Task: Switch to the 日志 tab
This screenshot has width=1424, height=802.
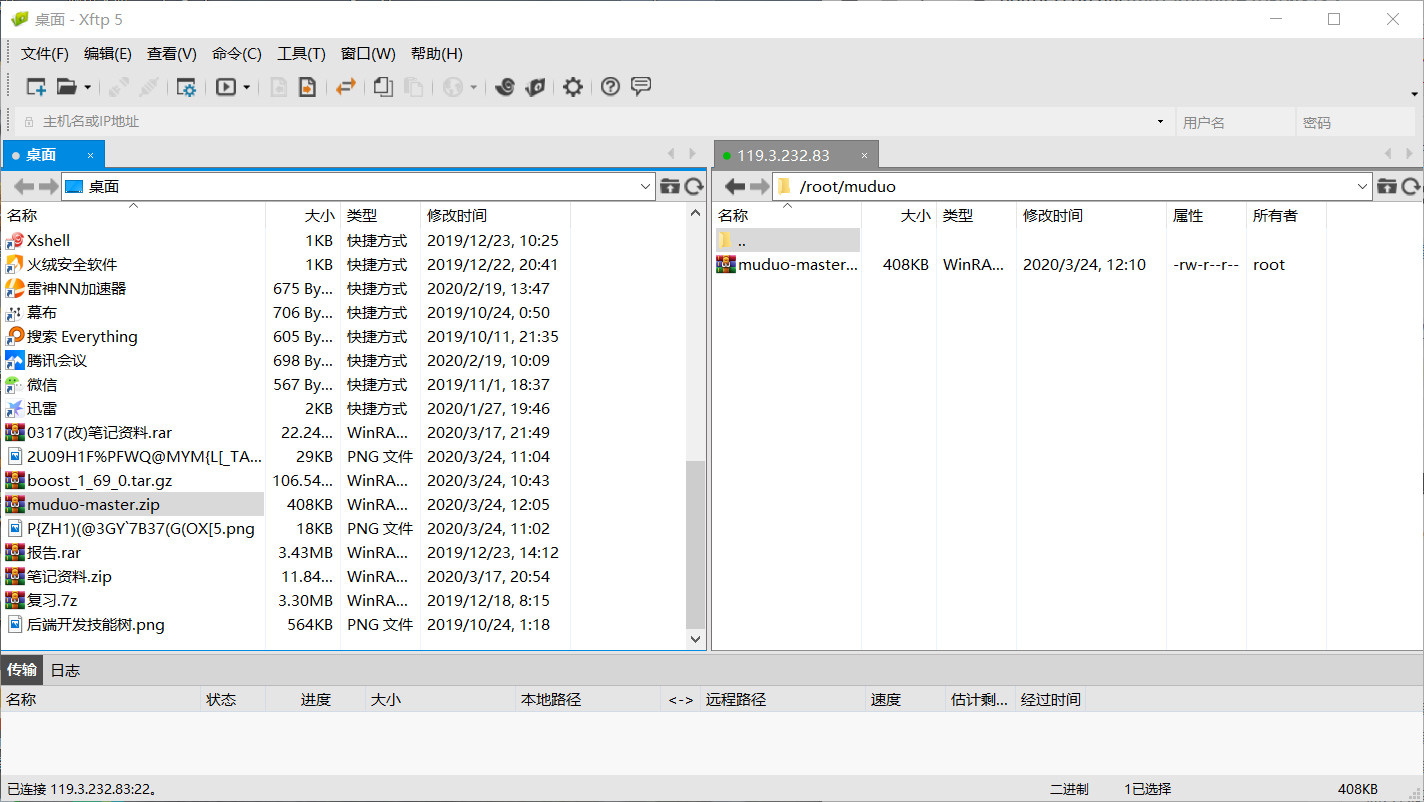Action: 64,670
